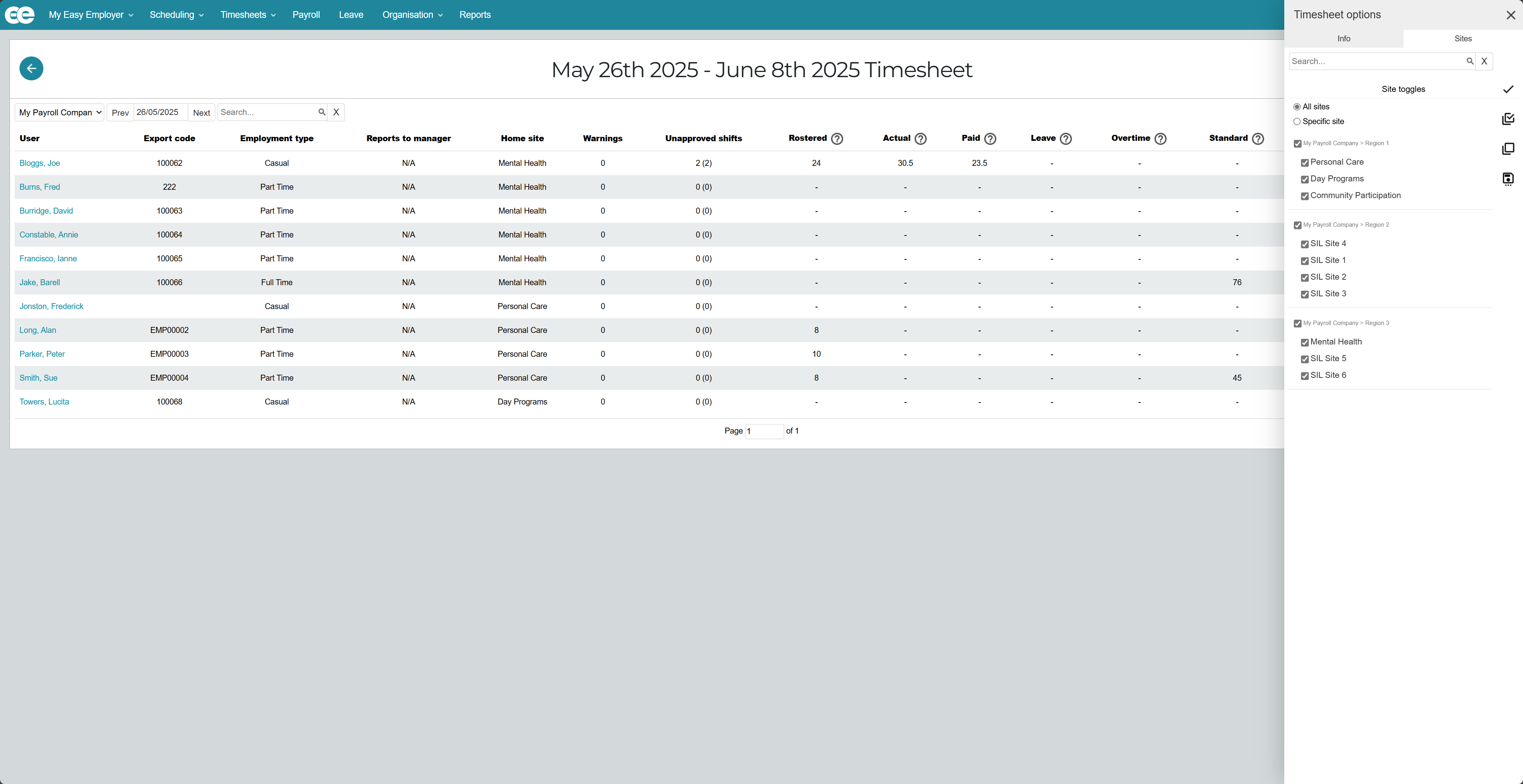This screenshot has width=1523, height=784.
Task: Open the Paid column help icon
Action: pyautogui.click(x=990, y=138)
